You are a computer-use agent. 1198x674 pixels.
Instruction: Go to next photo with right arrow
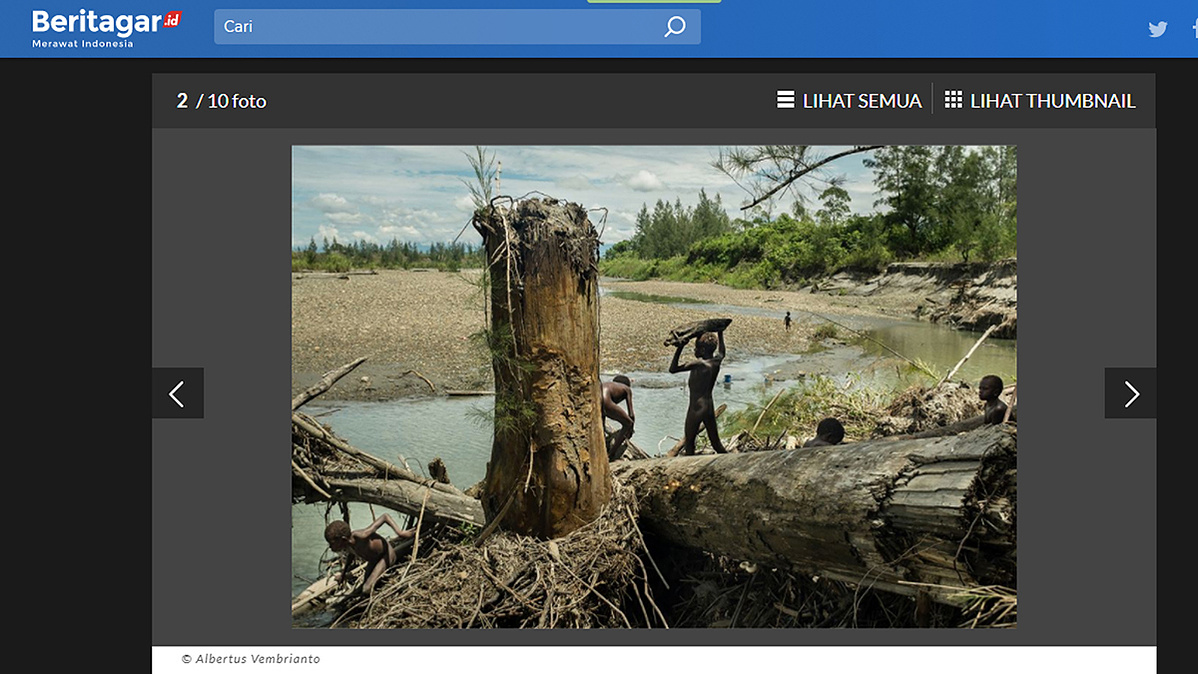[x=1131, y=394]
